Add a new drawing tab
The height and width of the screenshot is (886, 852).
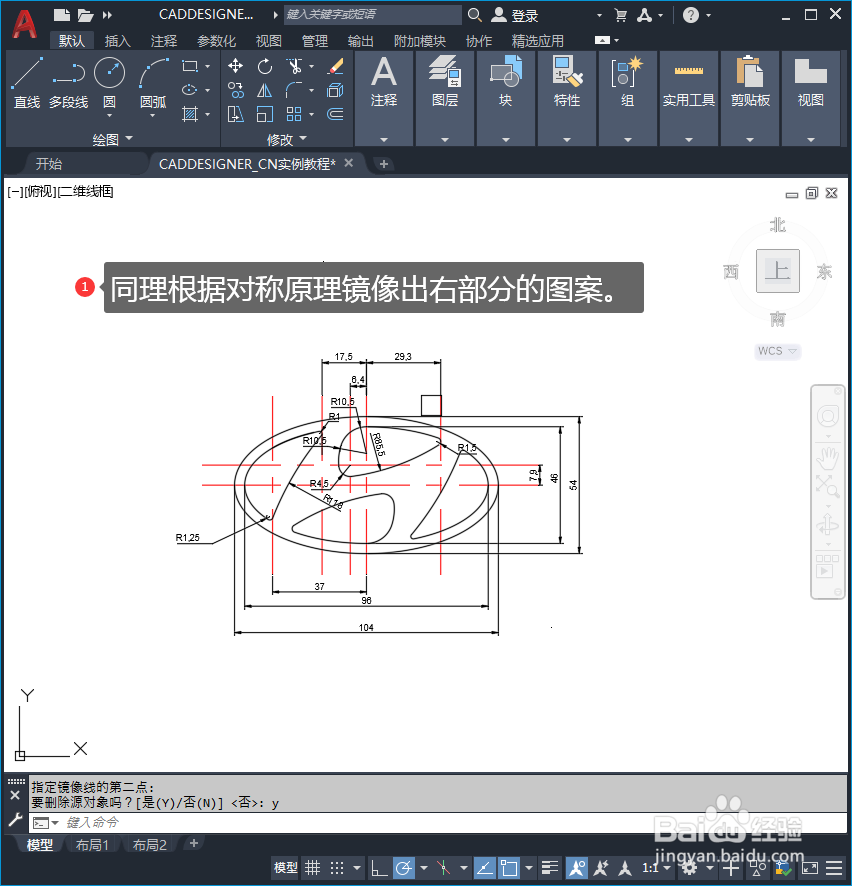[x=384, y=164]
